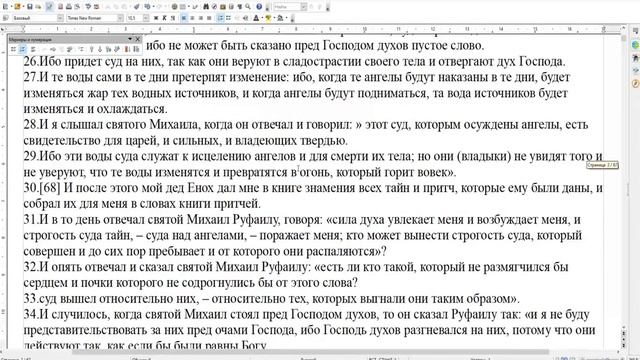Apply font color with letter A icon
The width and height of the screenshot is (640, 360).
click(256, 18)
